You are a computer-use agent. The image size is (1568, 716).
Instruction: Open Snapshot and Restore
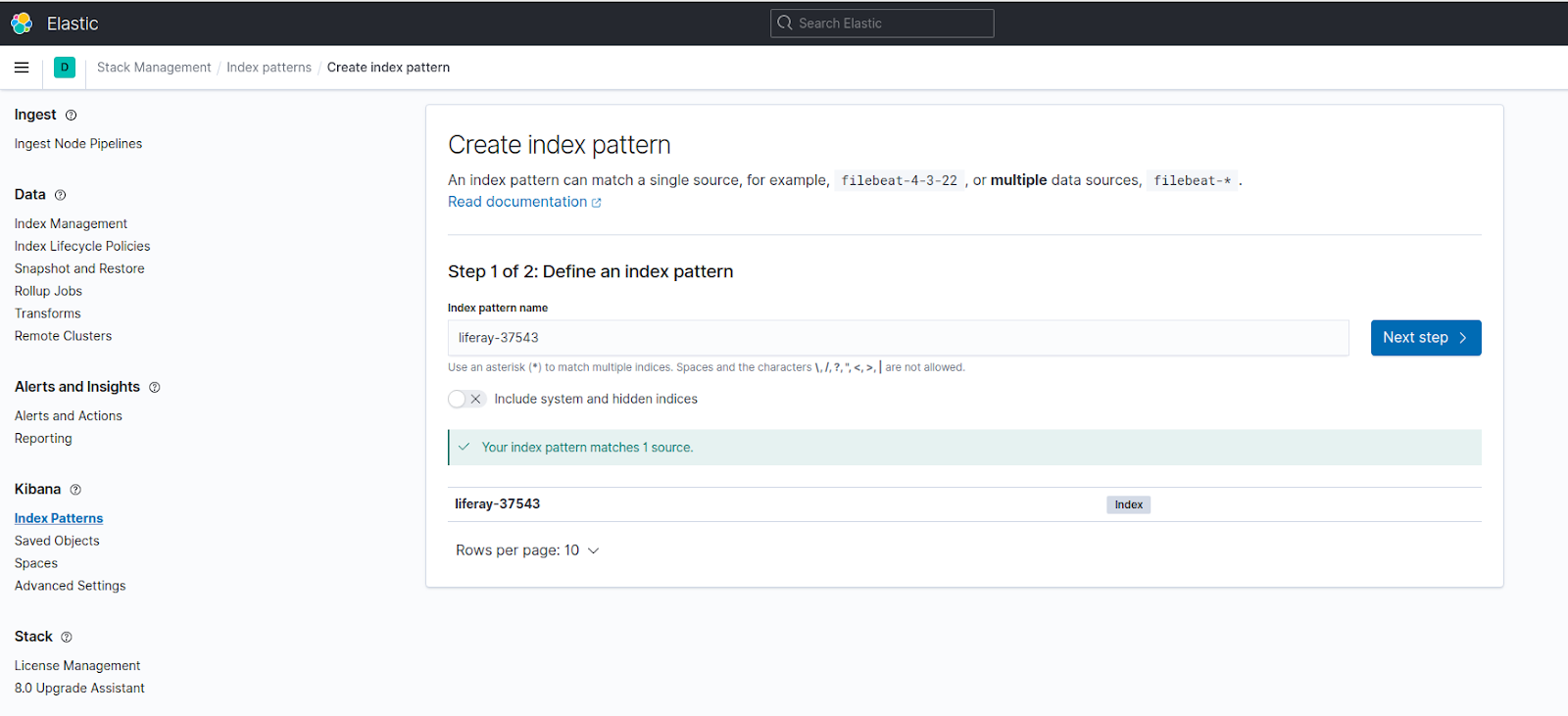pos(79,269)
